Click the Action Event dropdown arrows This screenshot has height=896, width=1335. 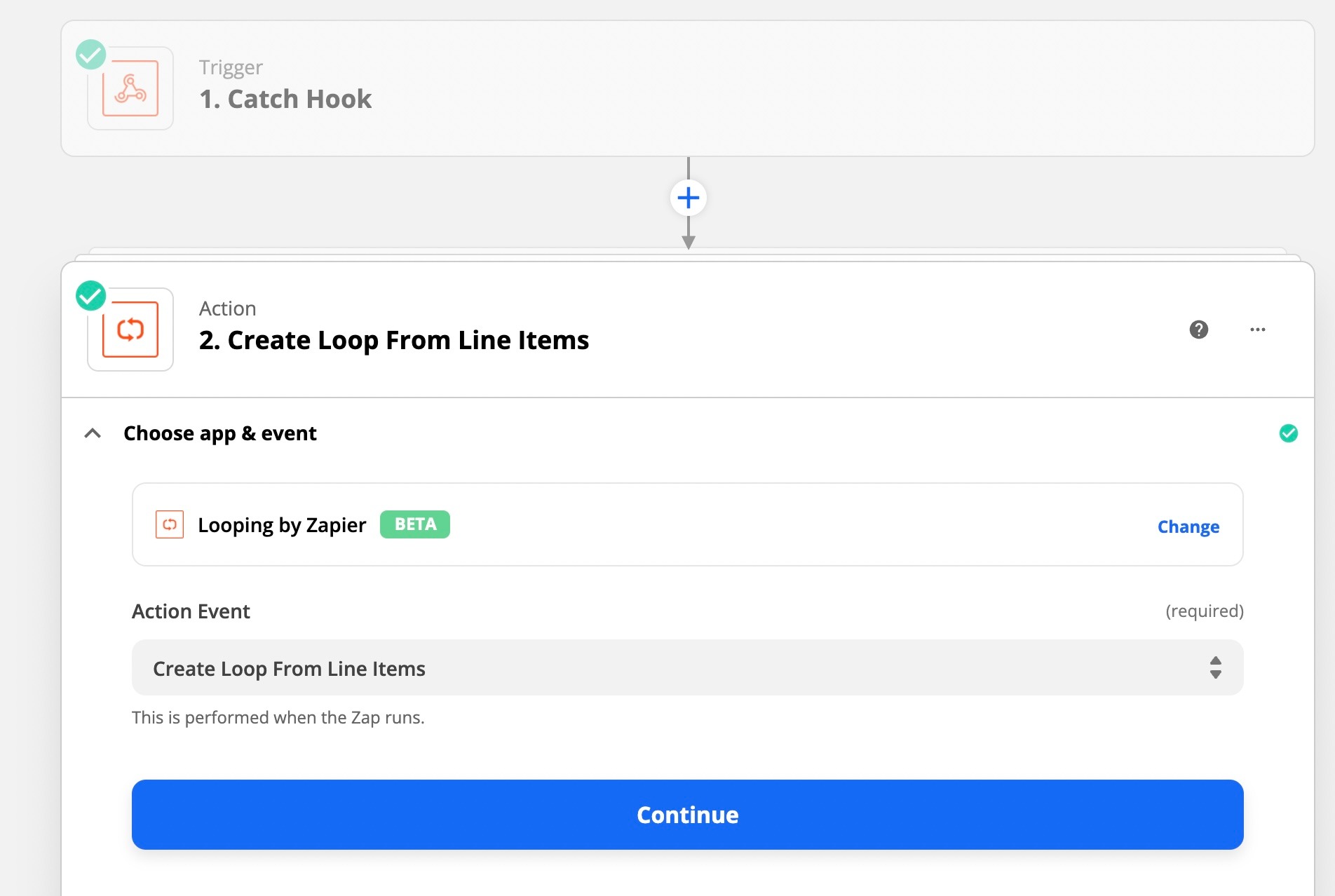click(x=1216, y=667)
